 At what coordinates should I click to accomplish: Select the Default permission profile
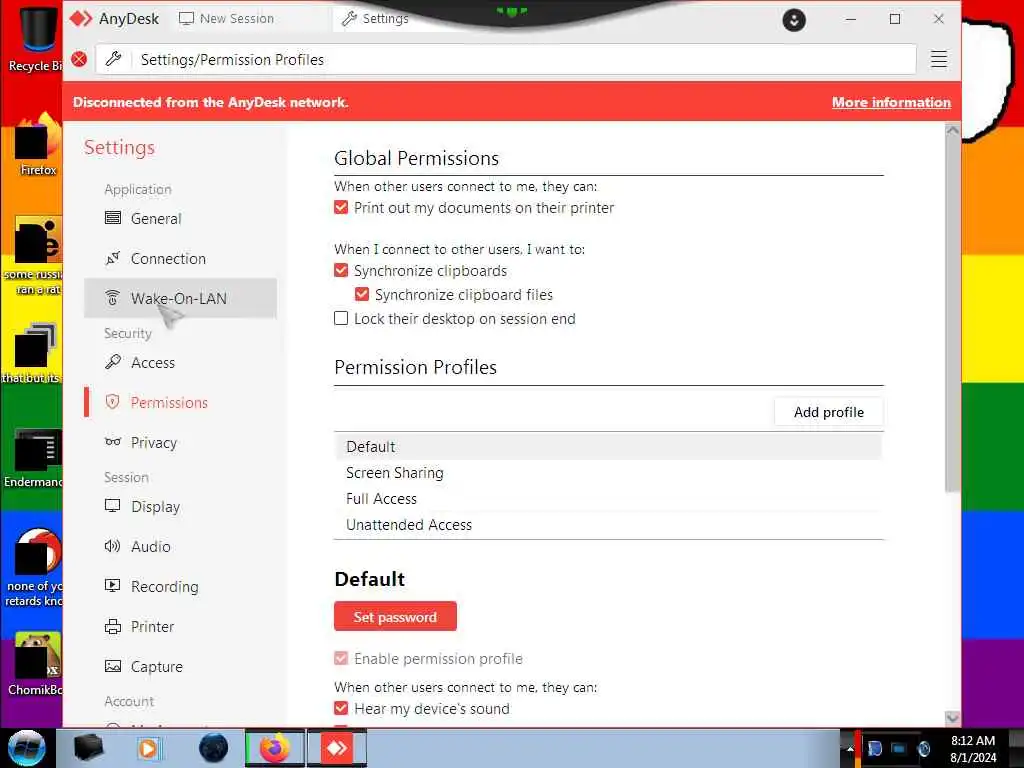[608, 447]
